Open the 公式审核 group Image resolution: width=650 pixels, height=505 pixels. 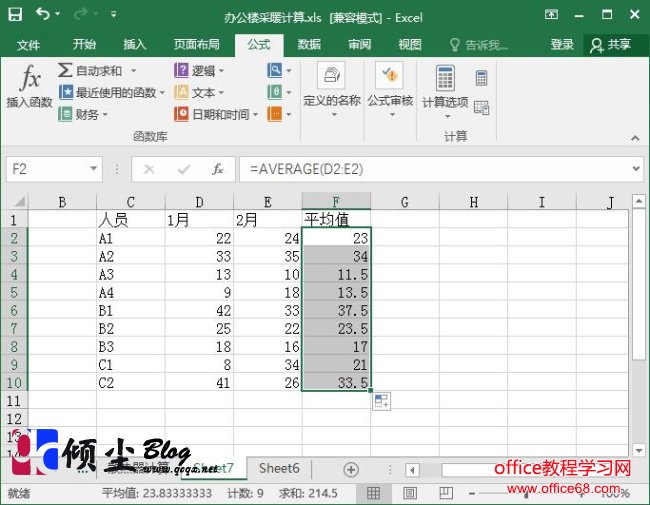(390, 89)
